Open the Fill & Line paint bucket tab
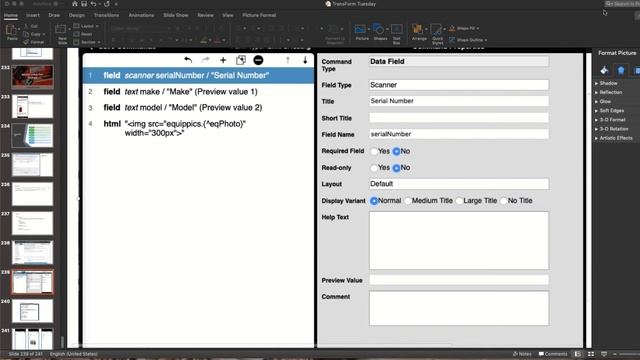 click(x=604, y=70)
